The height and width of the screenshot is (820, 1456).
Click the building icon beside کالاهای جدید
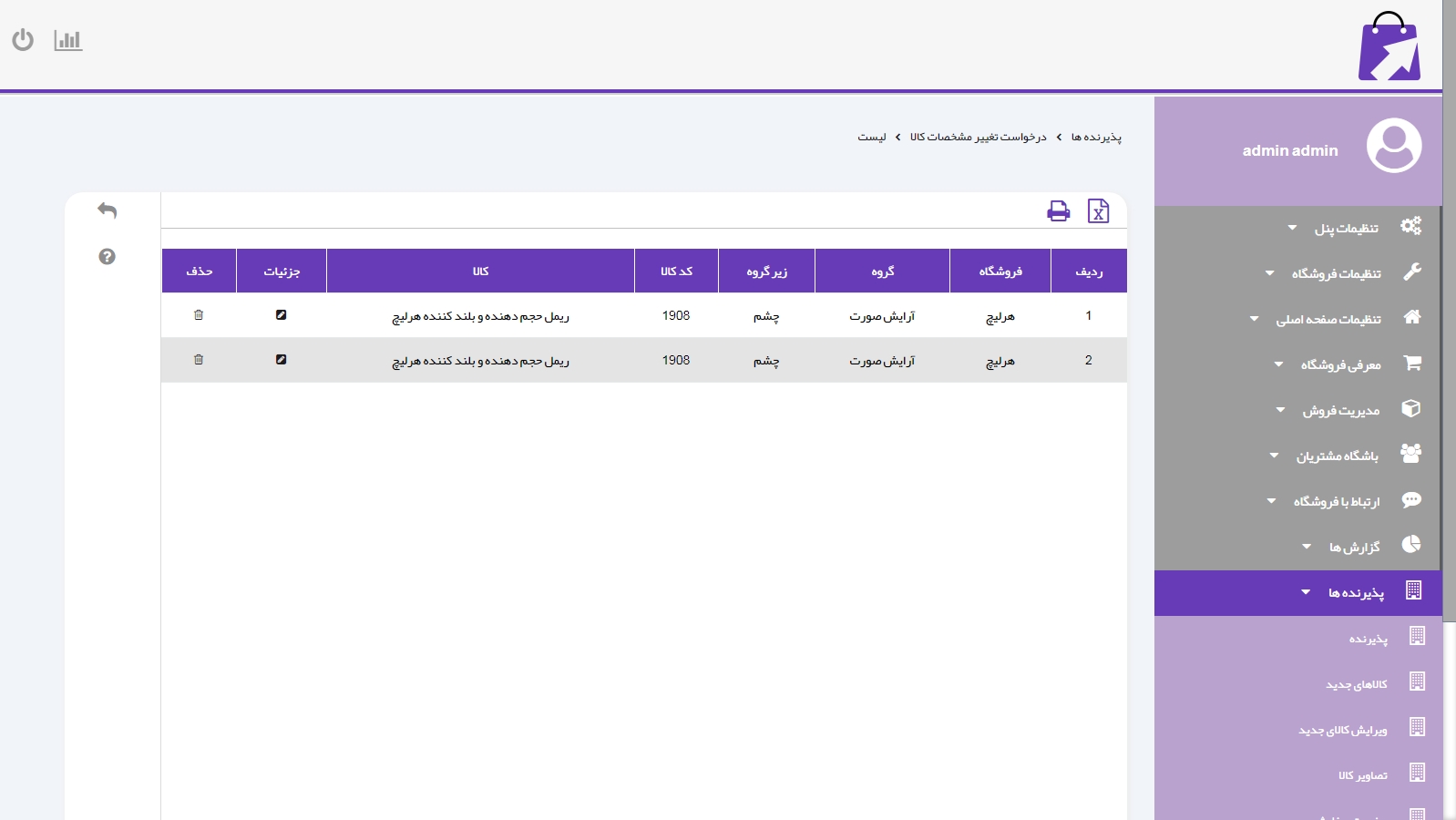tap(1417, 682)
